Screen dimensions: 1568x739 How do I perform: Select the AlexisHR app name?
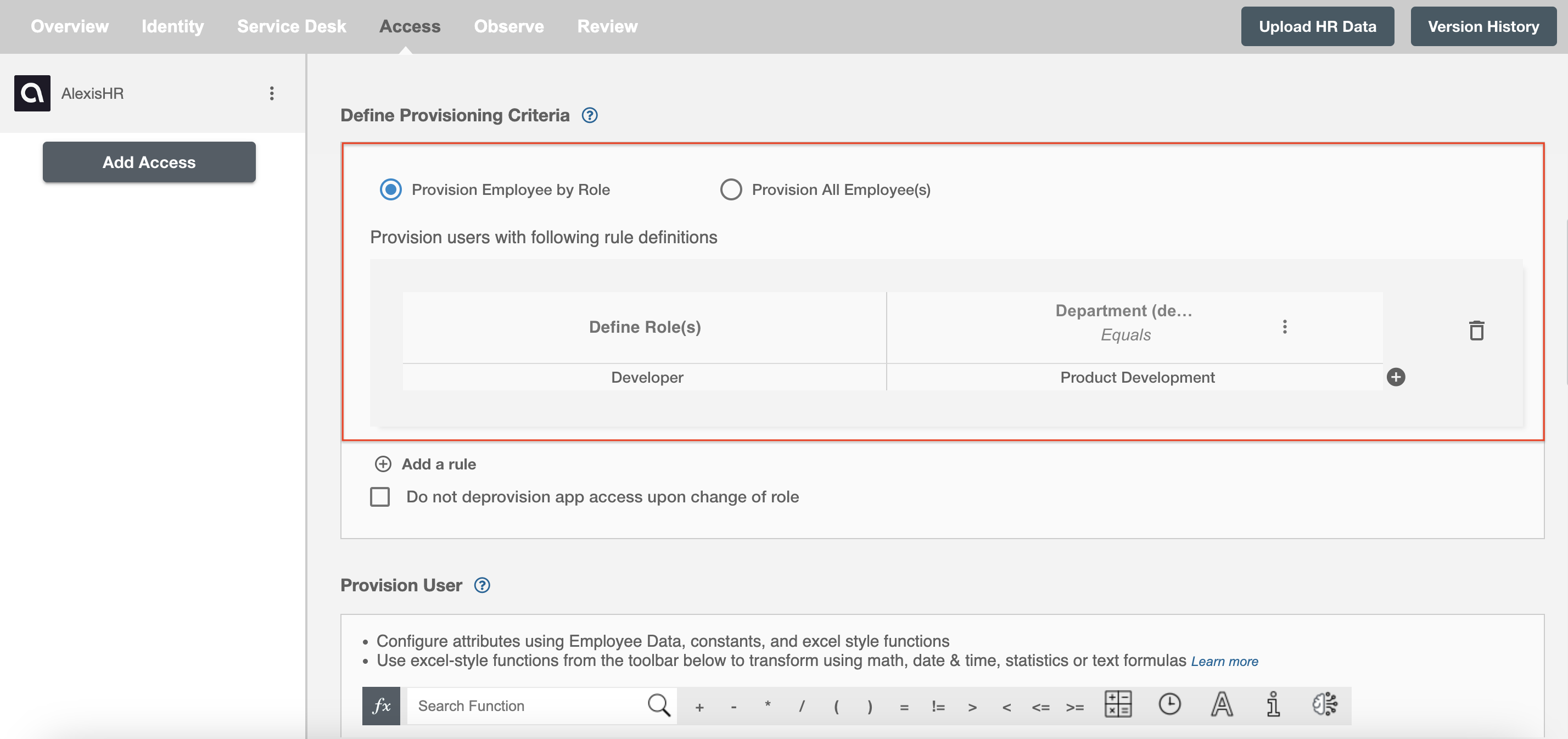(93, 93)
